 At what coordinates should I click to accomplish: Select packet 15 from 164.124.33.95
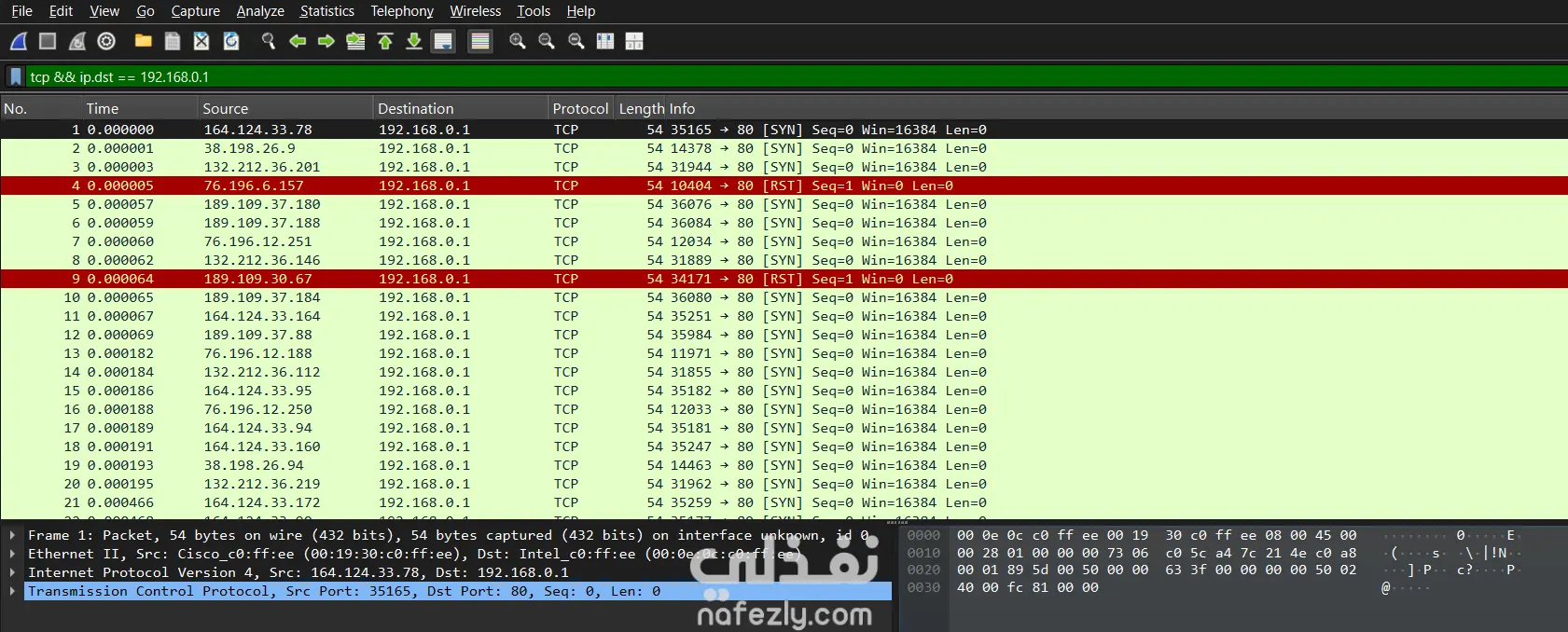pos(784,391)
